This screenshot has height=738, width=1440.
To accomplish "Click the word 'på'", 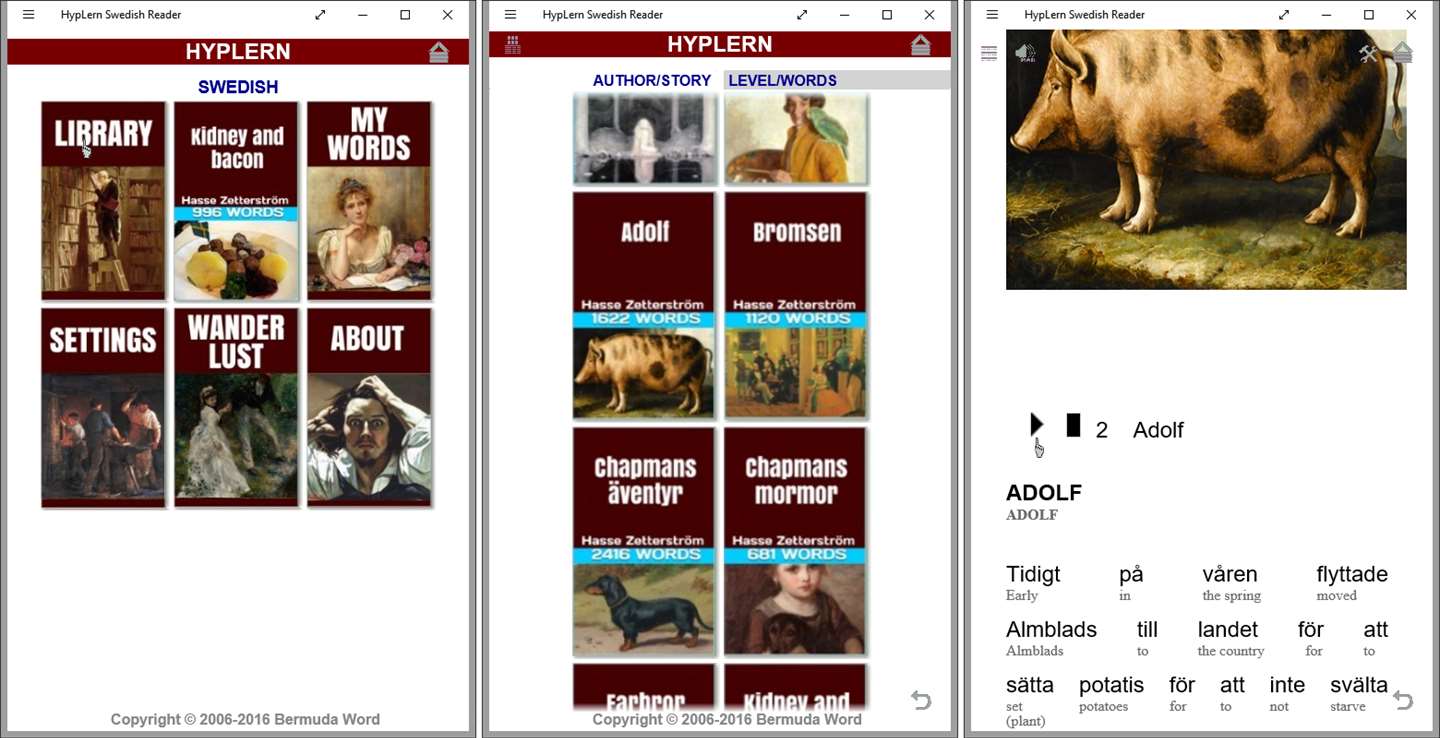I will (1131, 574).
